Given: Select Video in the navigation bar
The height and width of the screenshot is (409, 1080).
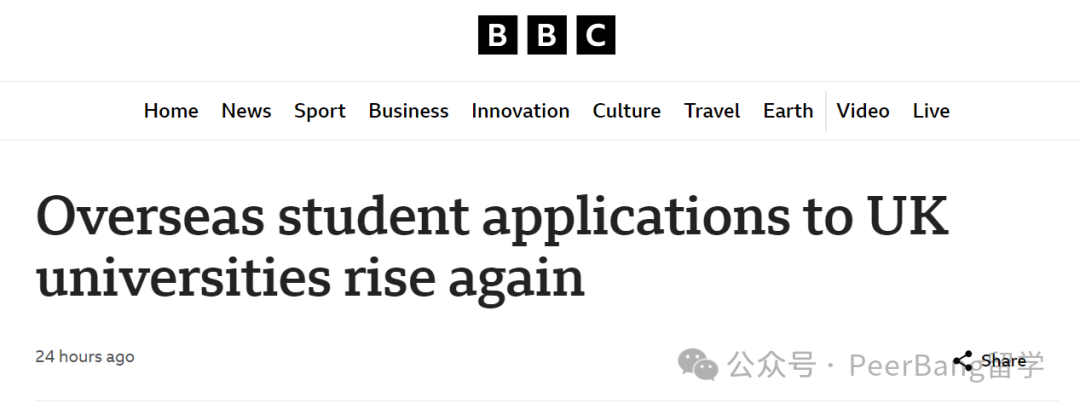Looking at the screenshot, I should coord(862,111).
